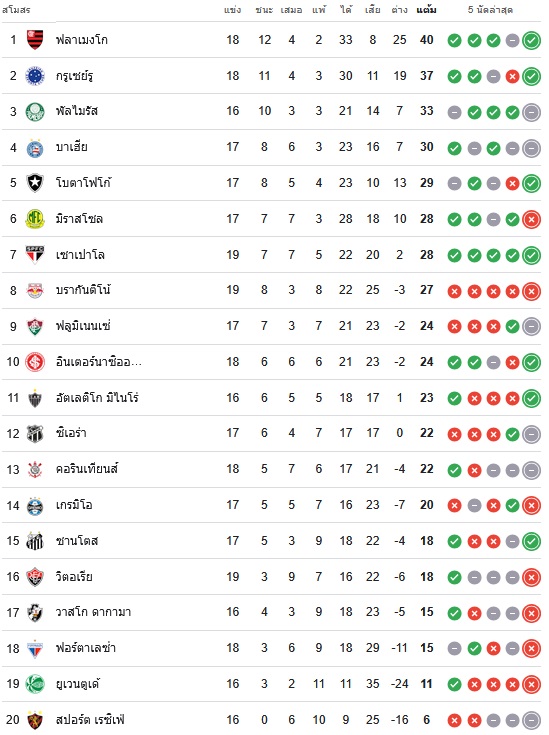The image size is (549, 735).
Task: Click the Internacional red crest icon
Action: (35, 362)
